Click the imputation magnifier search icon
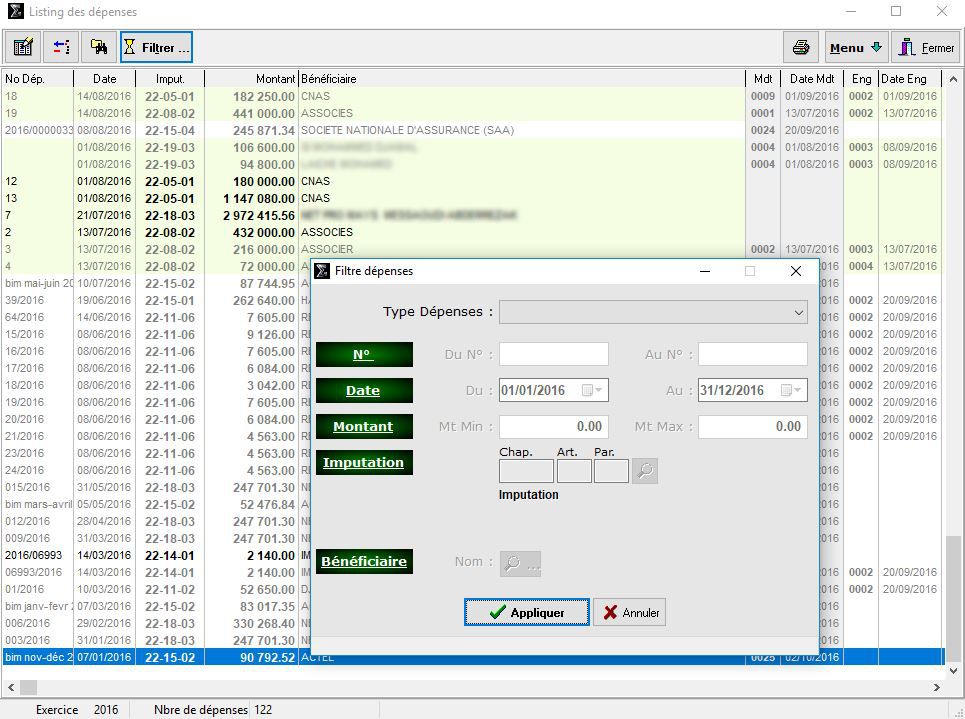 pos(645,471)
